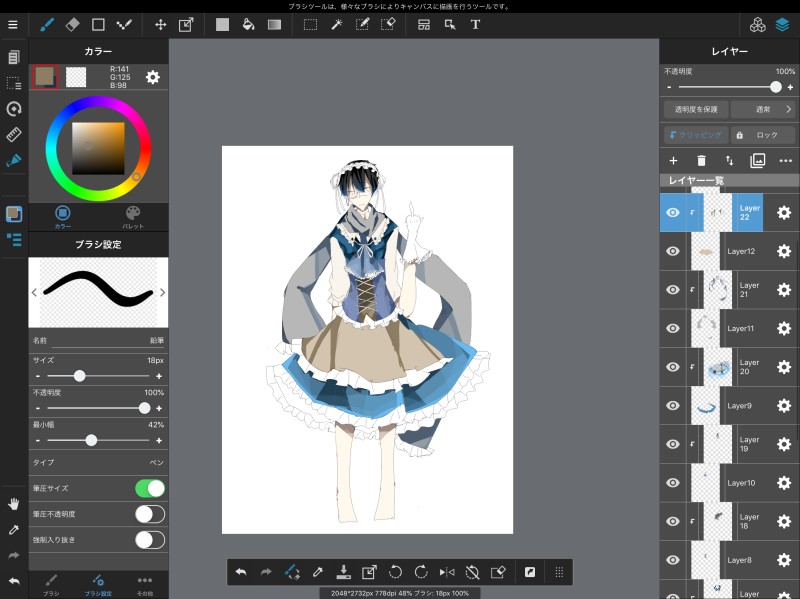
Task: Add a new layer with plus icon
Action: click(673, 161)
